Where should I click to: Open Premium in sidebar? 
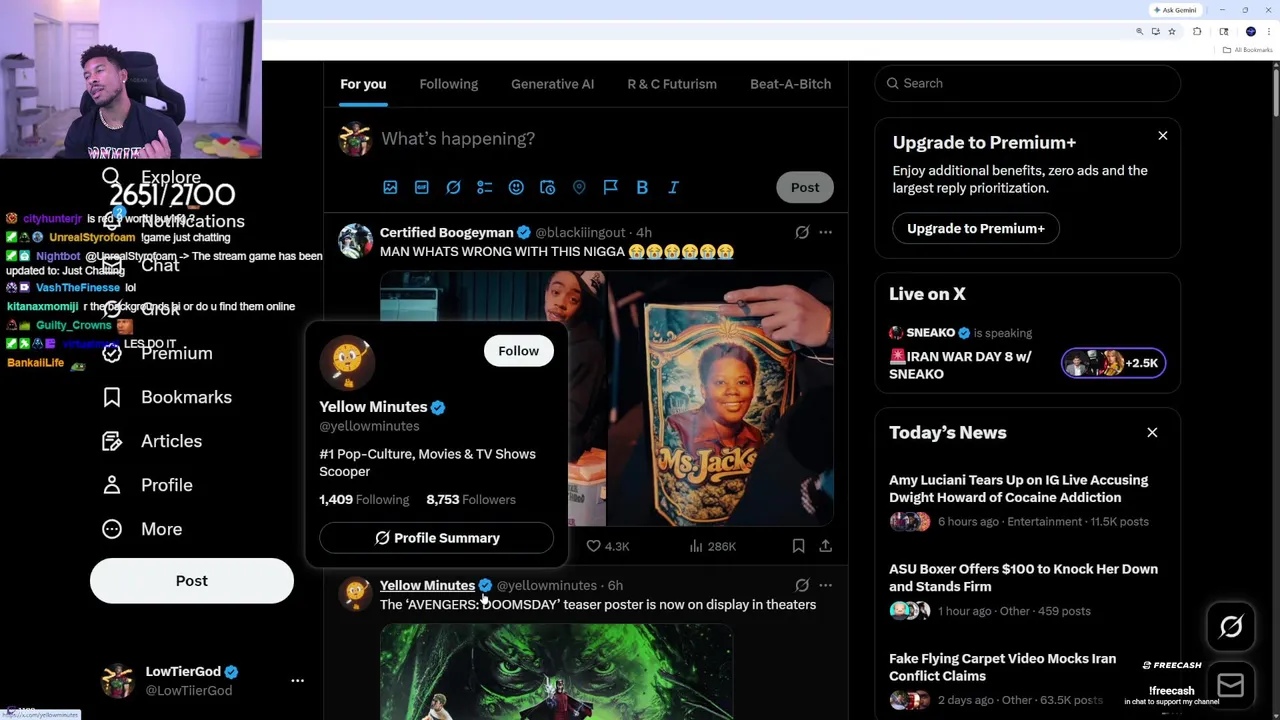[x=157, y=353]
